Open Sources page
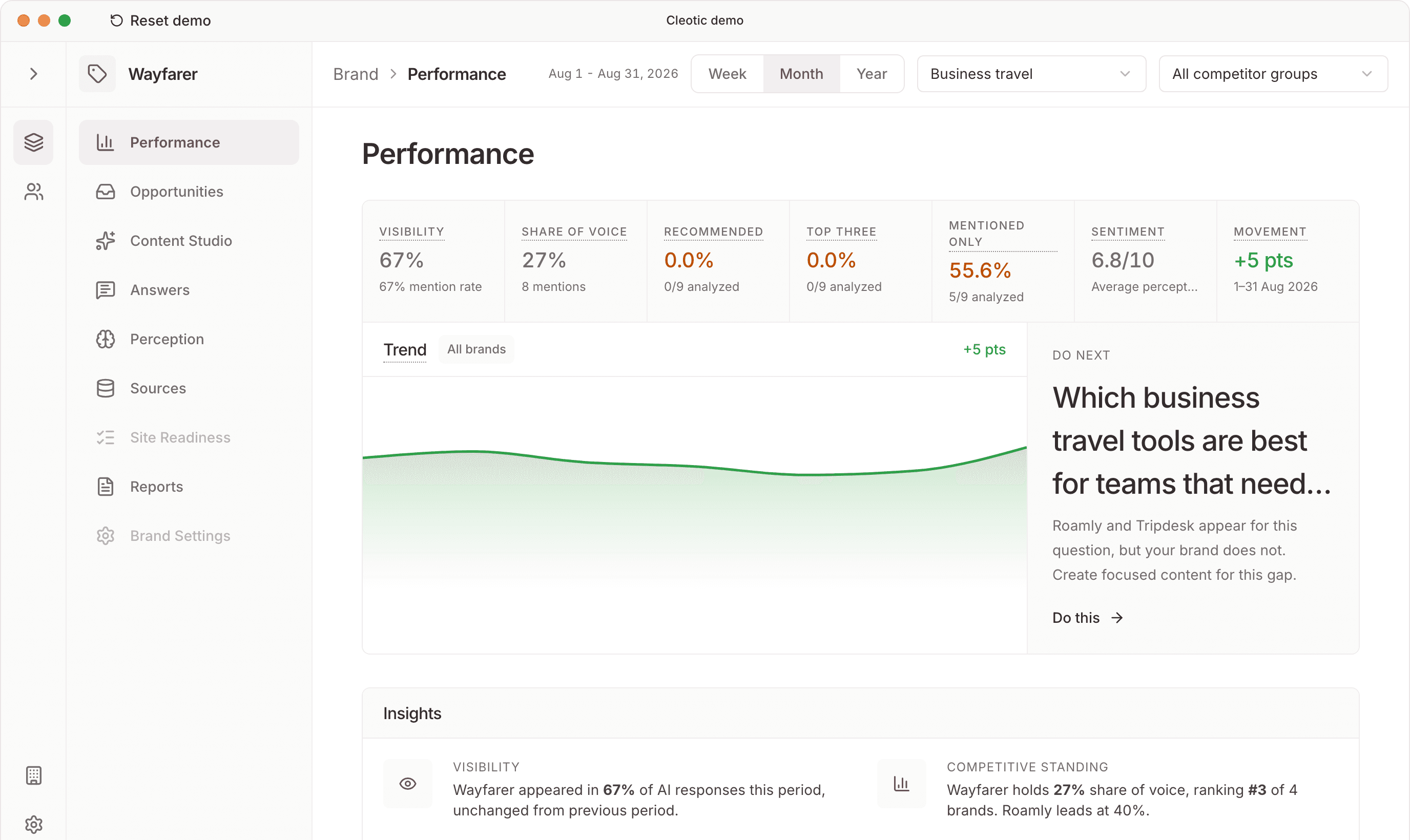 click(189, 388)
